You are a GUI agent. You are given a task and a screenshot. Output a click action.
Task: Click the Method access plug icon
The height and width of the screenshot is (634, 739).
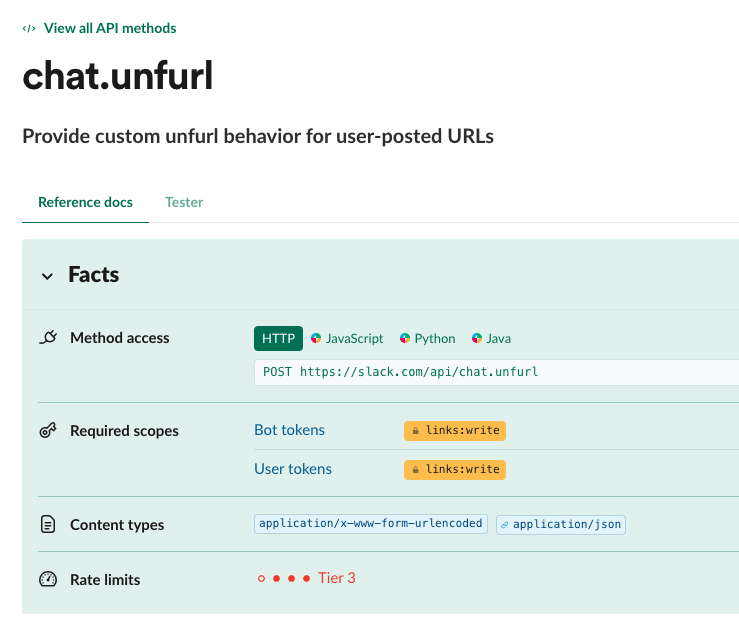point(48,338)
